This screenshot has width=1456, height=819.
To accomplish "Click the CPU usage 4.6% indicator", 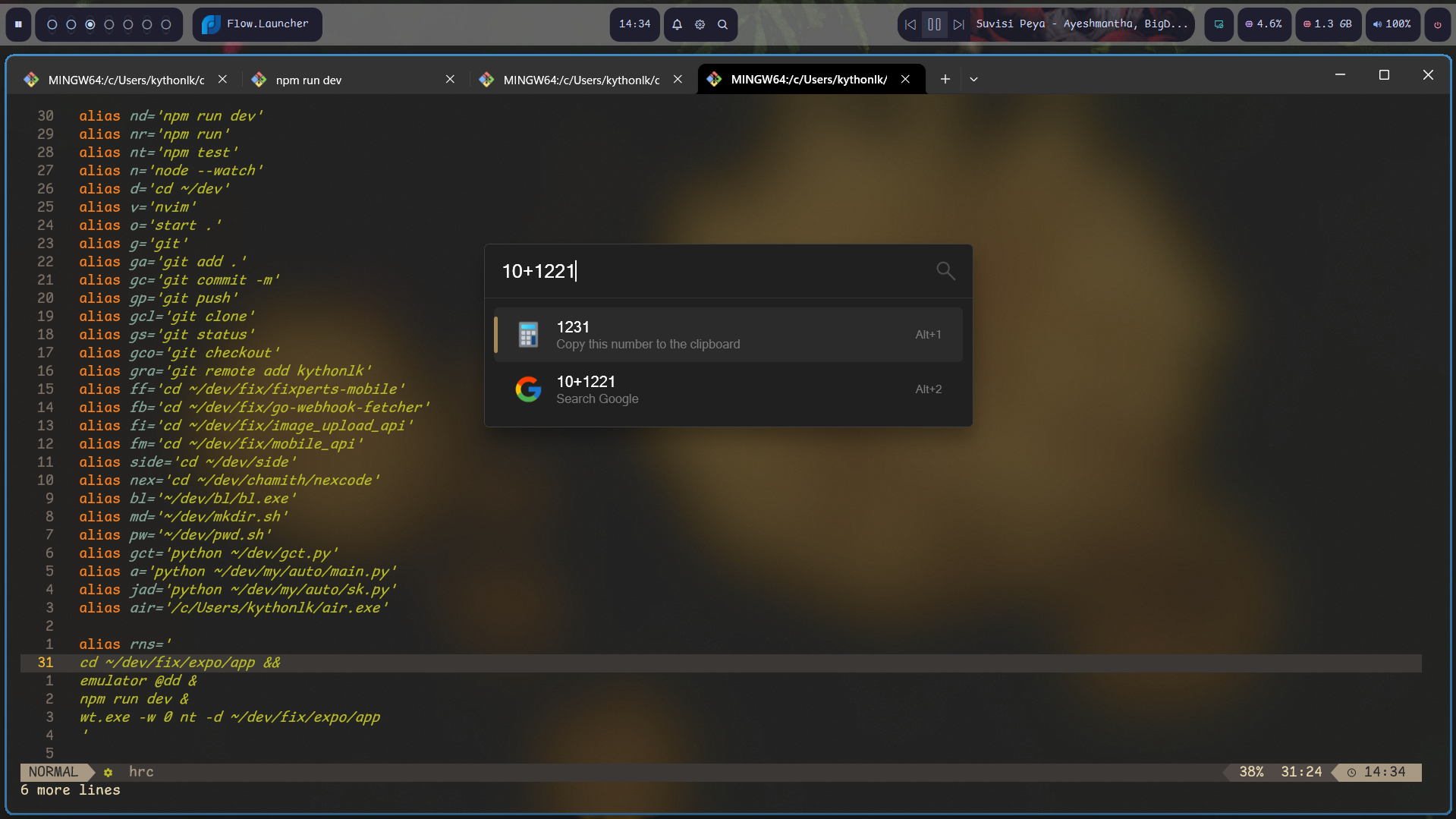I will click(x=1263, y=24).
